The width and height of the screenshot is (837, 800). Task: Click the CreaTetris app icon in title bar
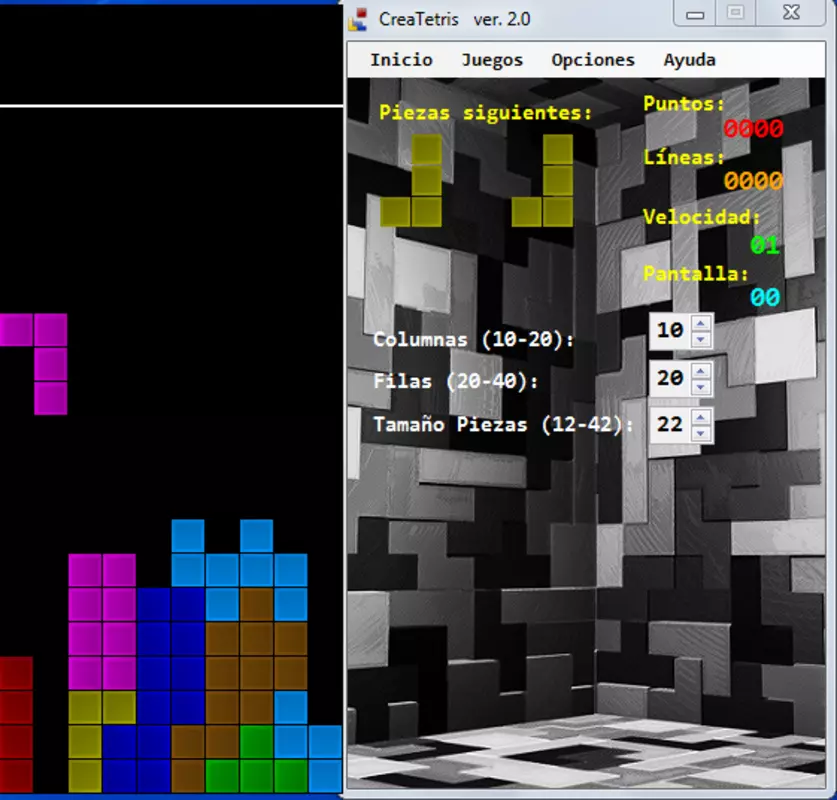pos(358,19)
